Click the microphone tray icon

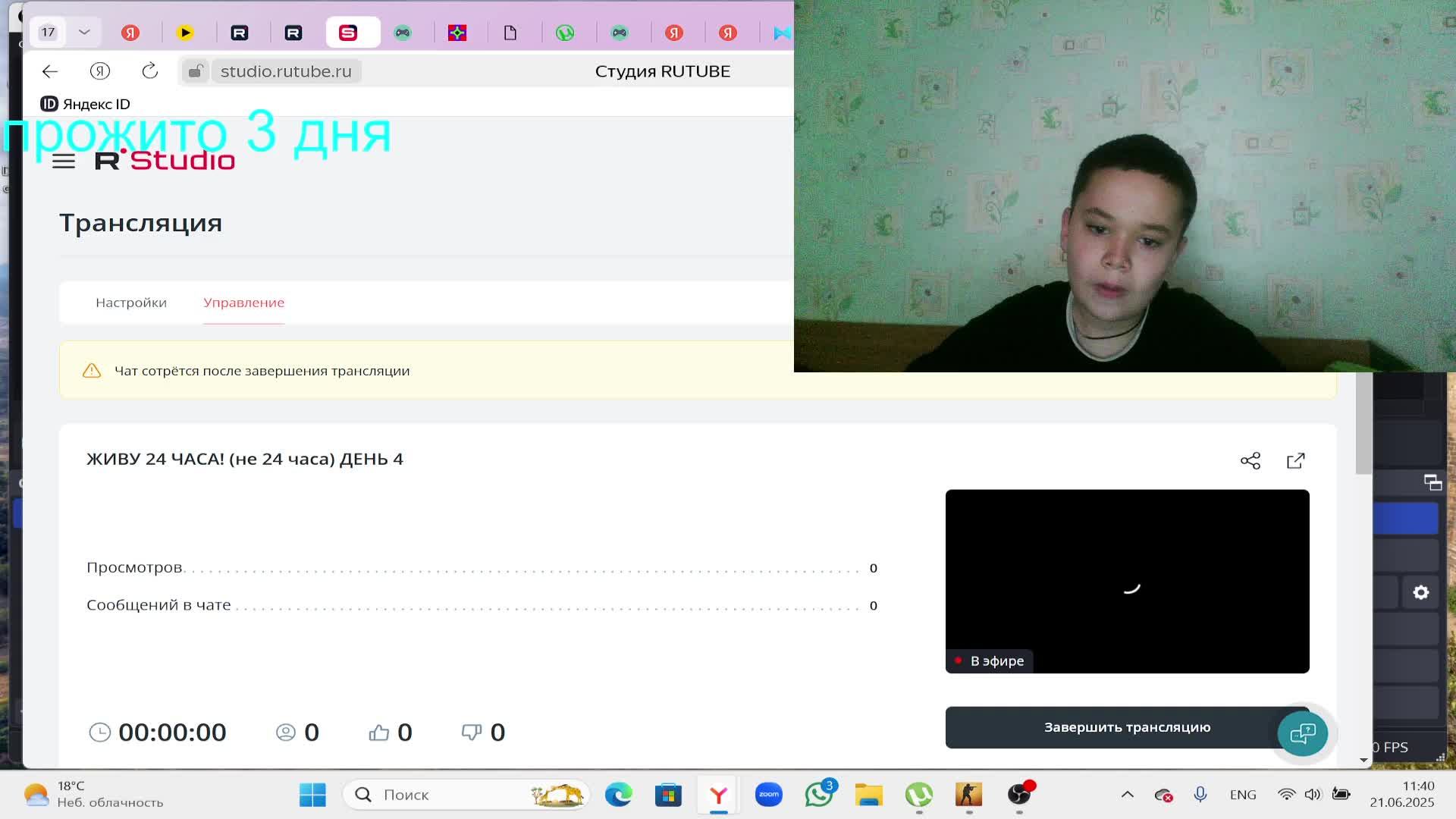[x=1200, y=795]
